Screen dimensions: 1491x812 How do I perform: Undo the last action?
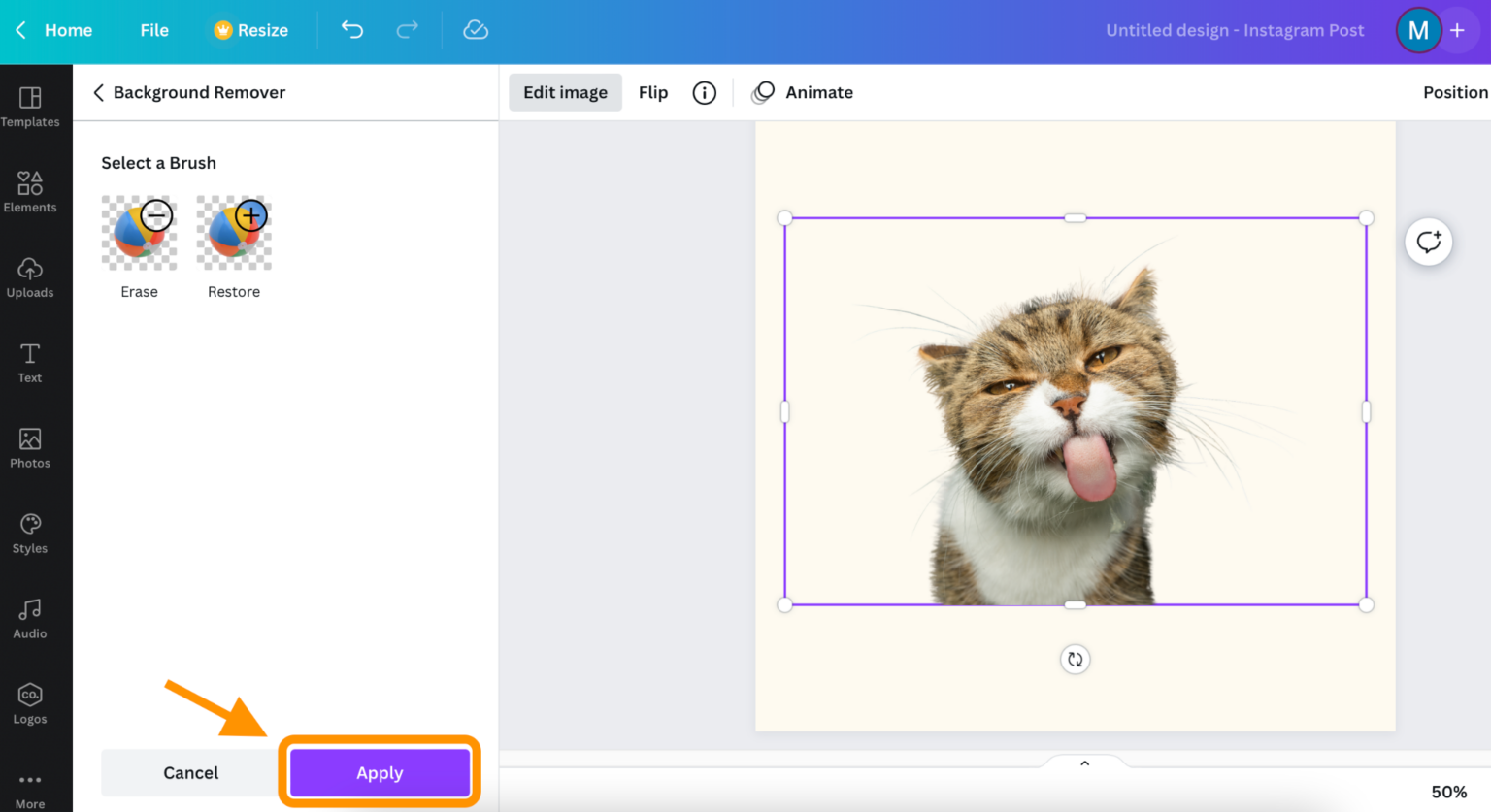(x=351, y=30)
